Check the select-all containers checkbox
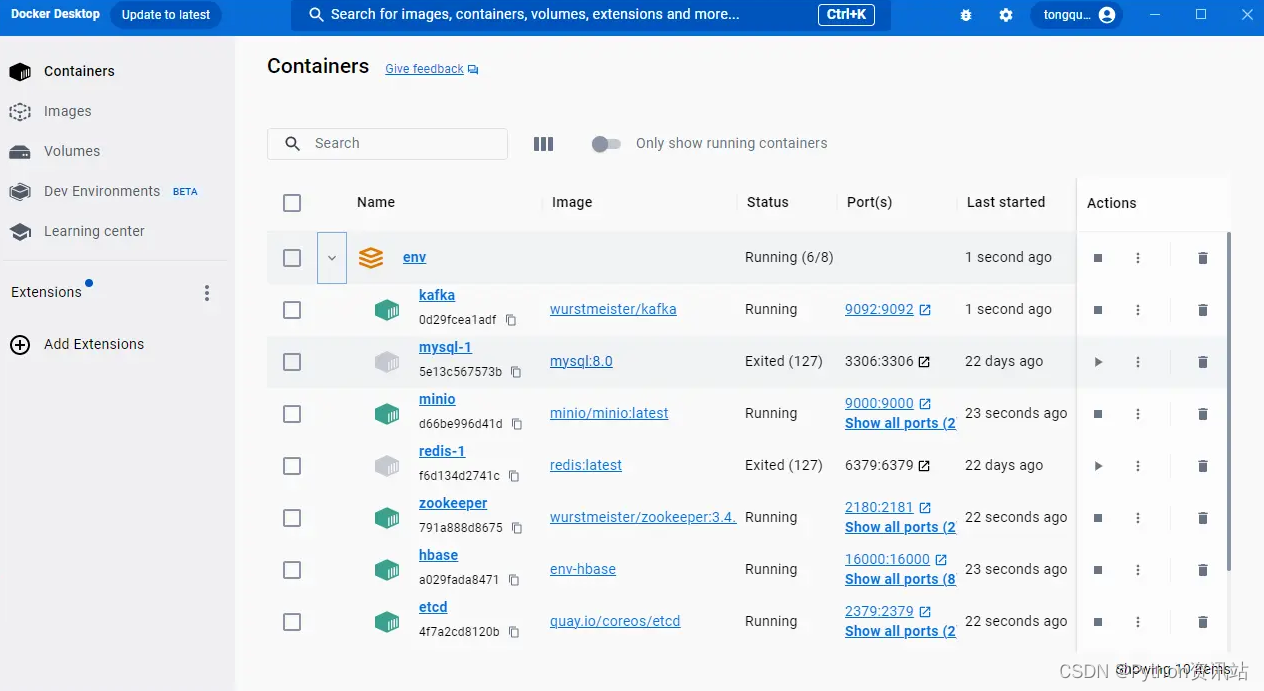The height and width of the screenshot is (691, 1264). coord(292,203)
